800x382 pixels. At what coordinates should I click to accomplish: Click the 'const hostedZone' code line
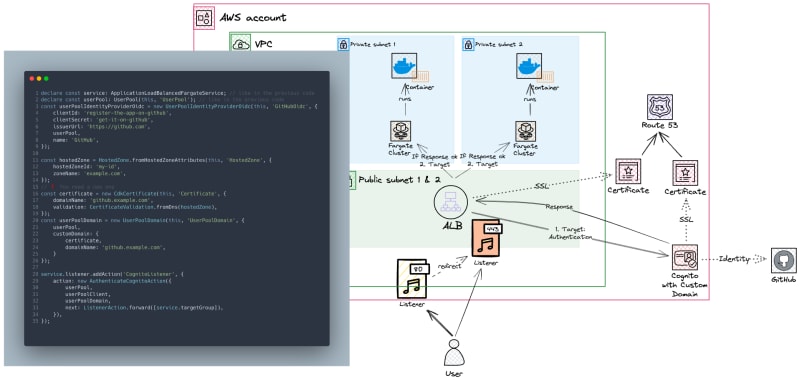pyautogui.click(x=157, y=160)
